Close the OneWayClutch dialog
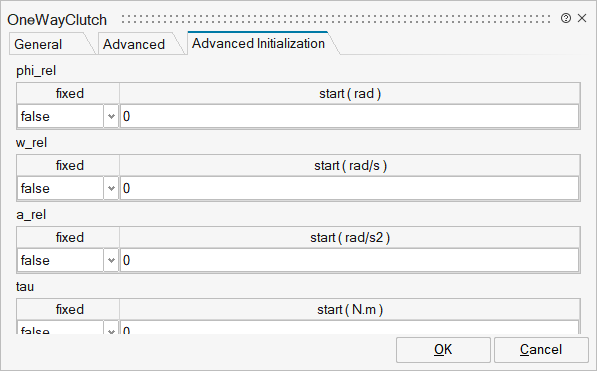Viewport: 597px width, 371px height. click(x=582, y=18)
